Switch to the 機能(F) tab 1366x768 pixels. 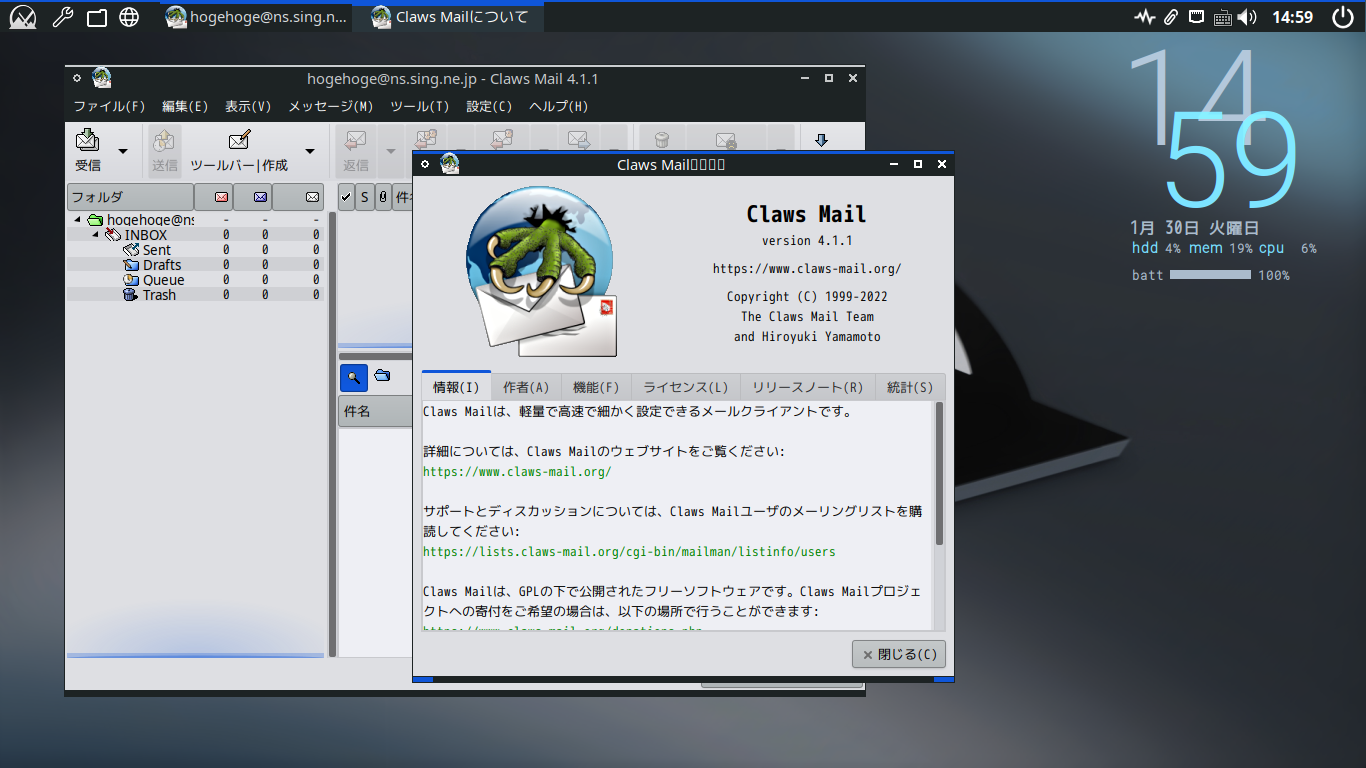(596, 387)
